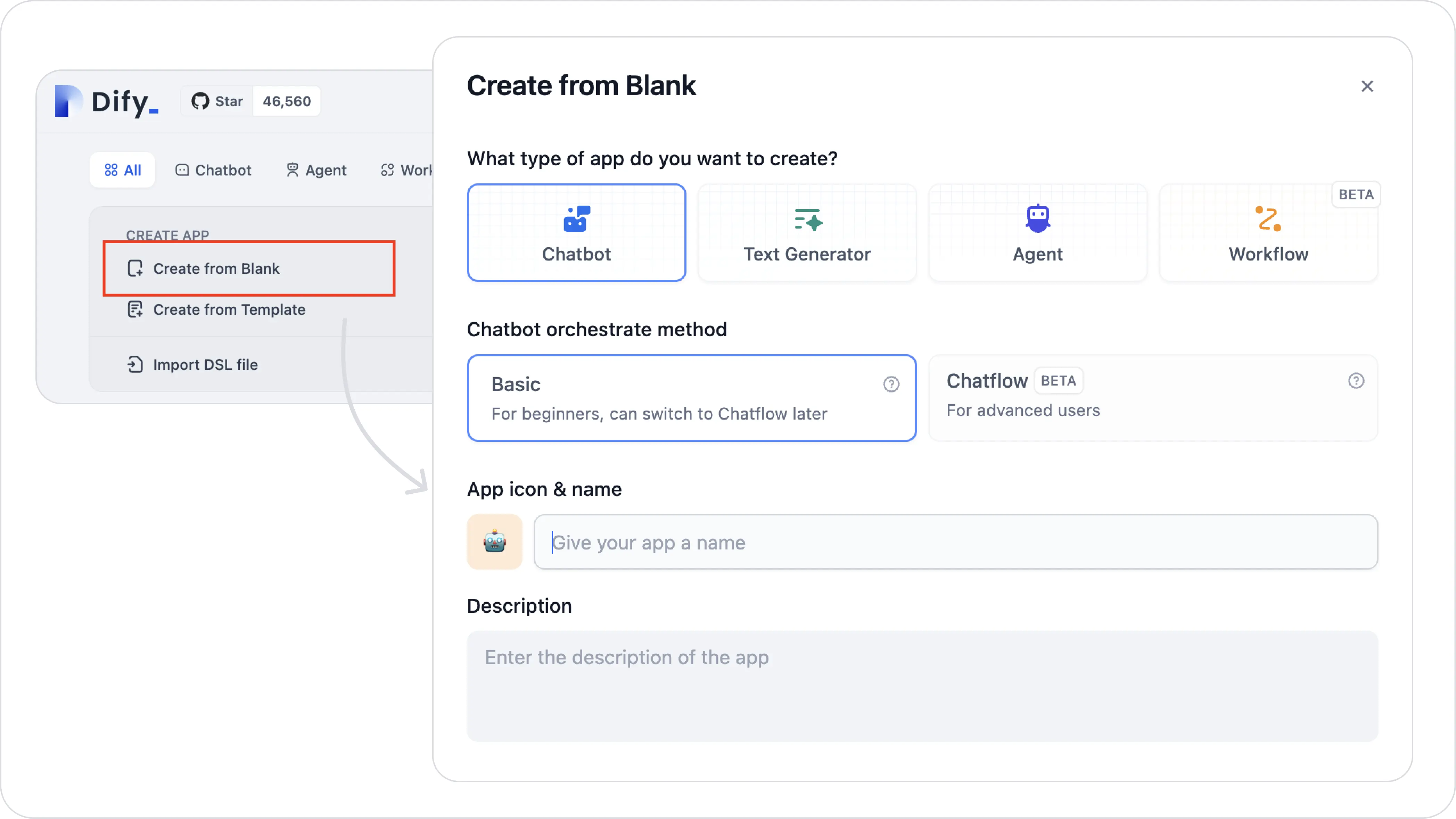
Task: Switch to the All tab
Action: click(122, 170)
